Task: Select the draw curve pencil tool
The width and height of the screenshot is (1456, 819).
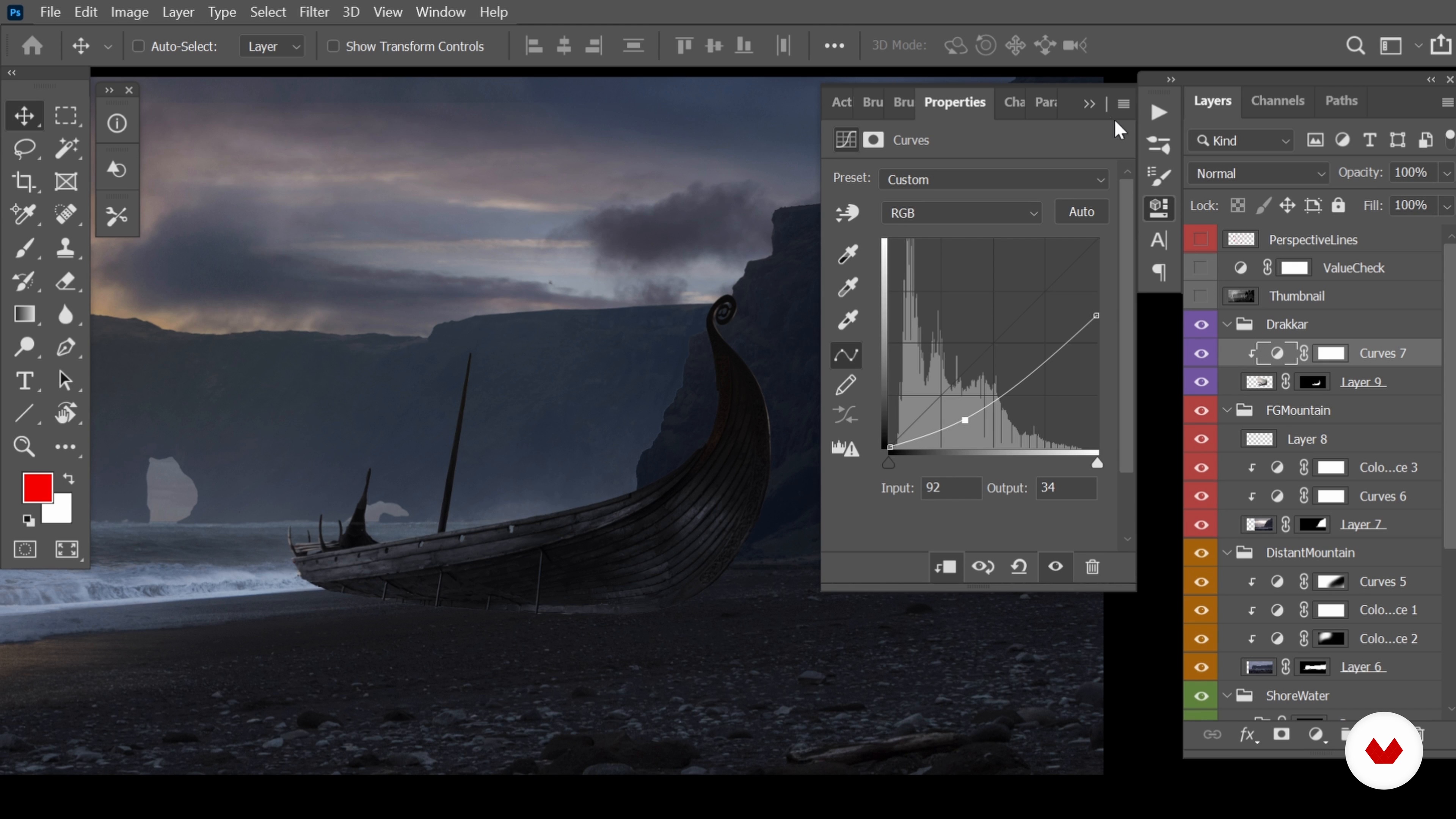Action: click(847, 385)
